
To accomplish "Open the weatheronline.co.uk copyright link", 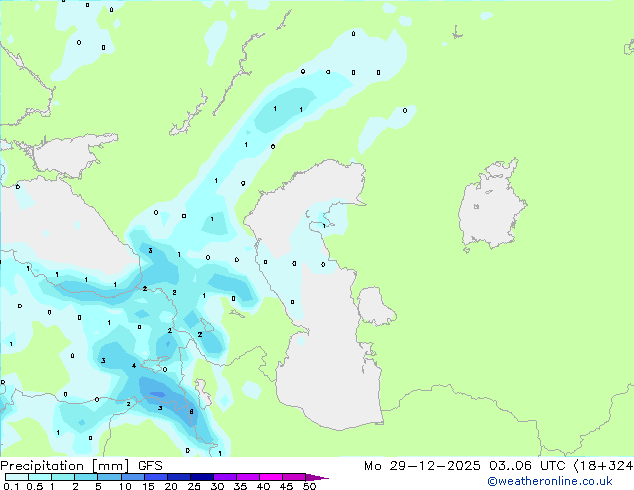I will pyautogui.click(x=550, y=482).
